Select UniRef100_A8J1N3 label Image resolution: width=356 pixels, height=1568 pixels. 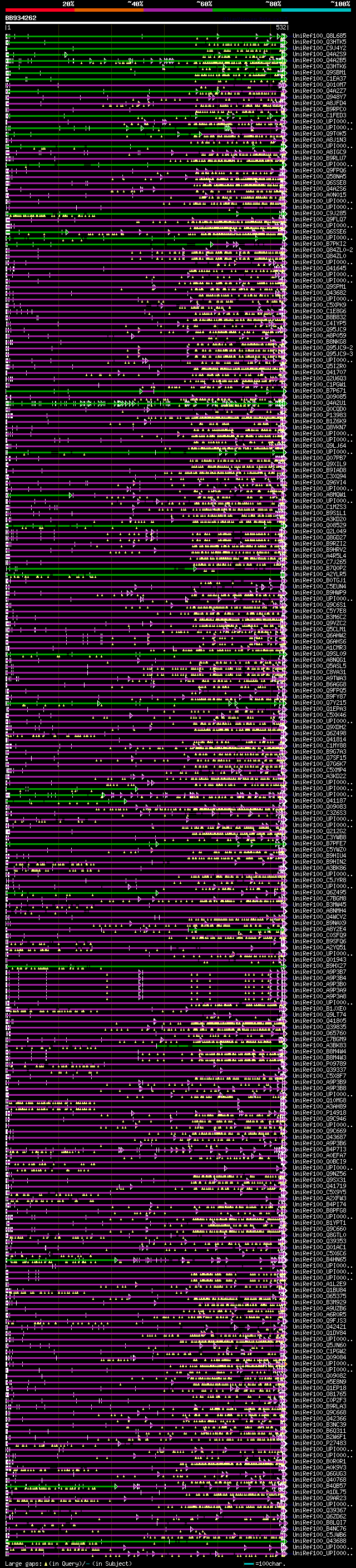pos(319,140)
